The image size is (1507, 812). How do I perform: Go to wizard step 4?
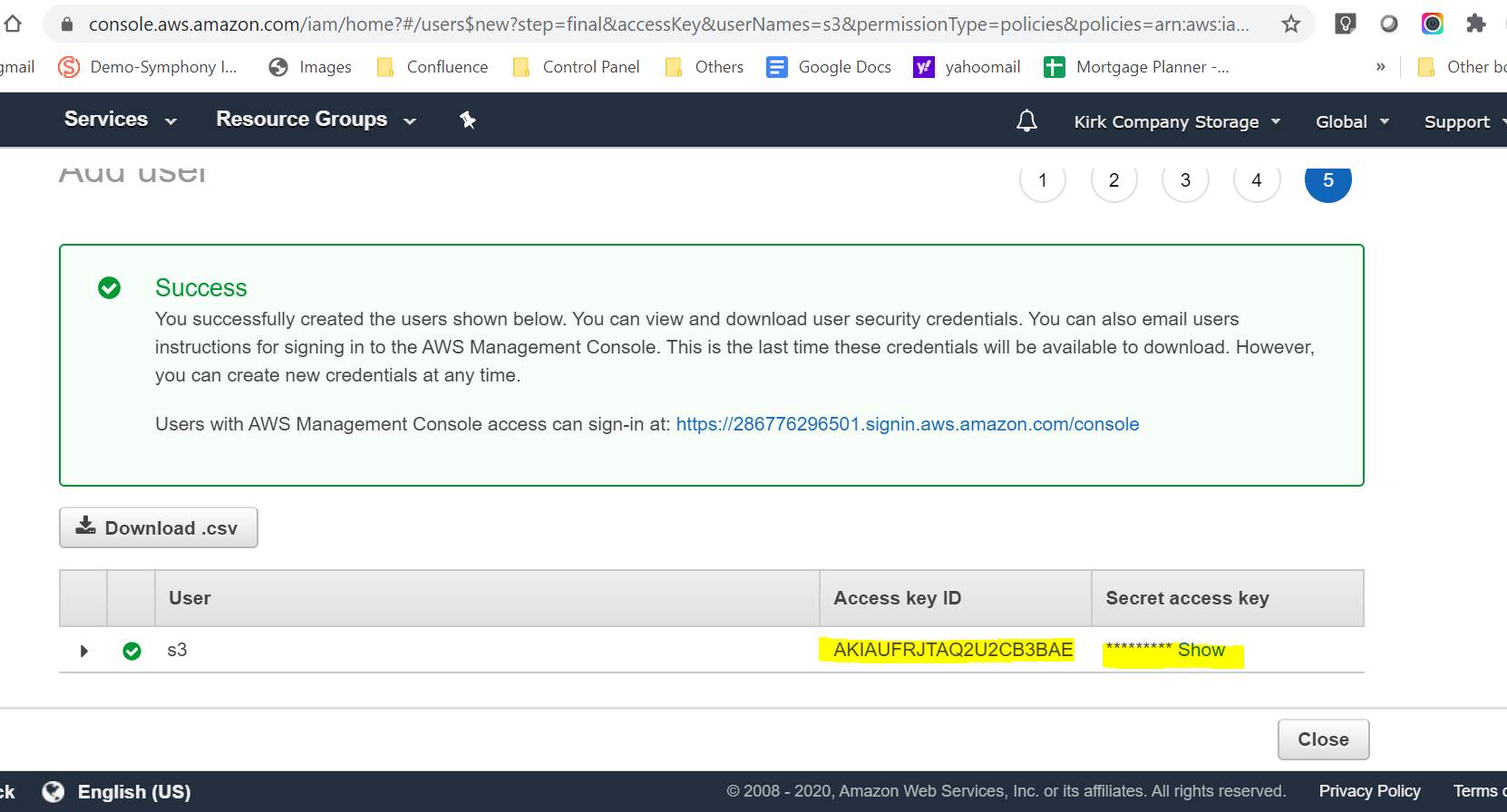click(1257, 180)
